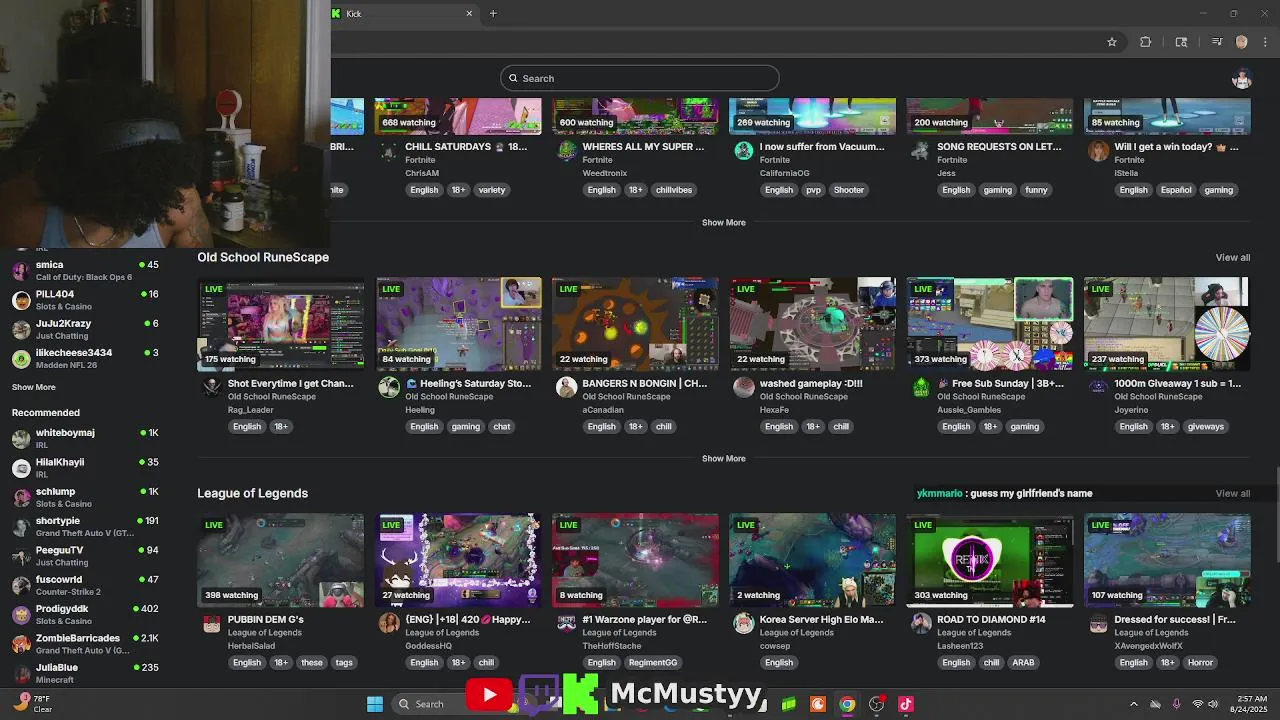
Task: Close the Kick browser tab
Action: coord(469,13)
